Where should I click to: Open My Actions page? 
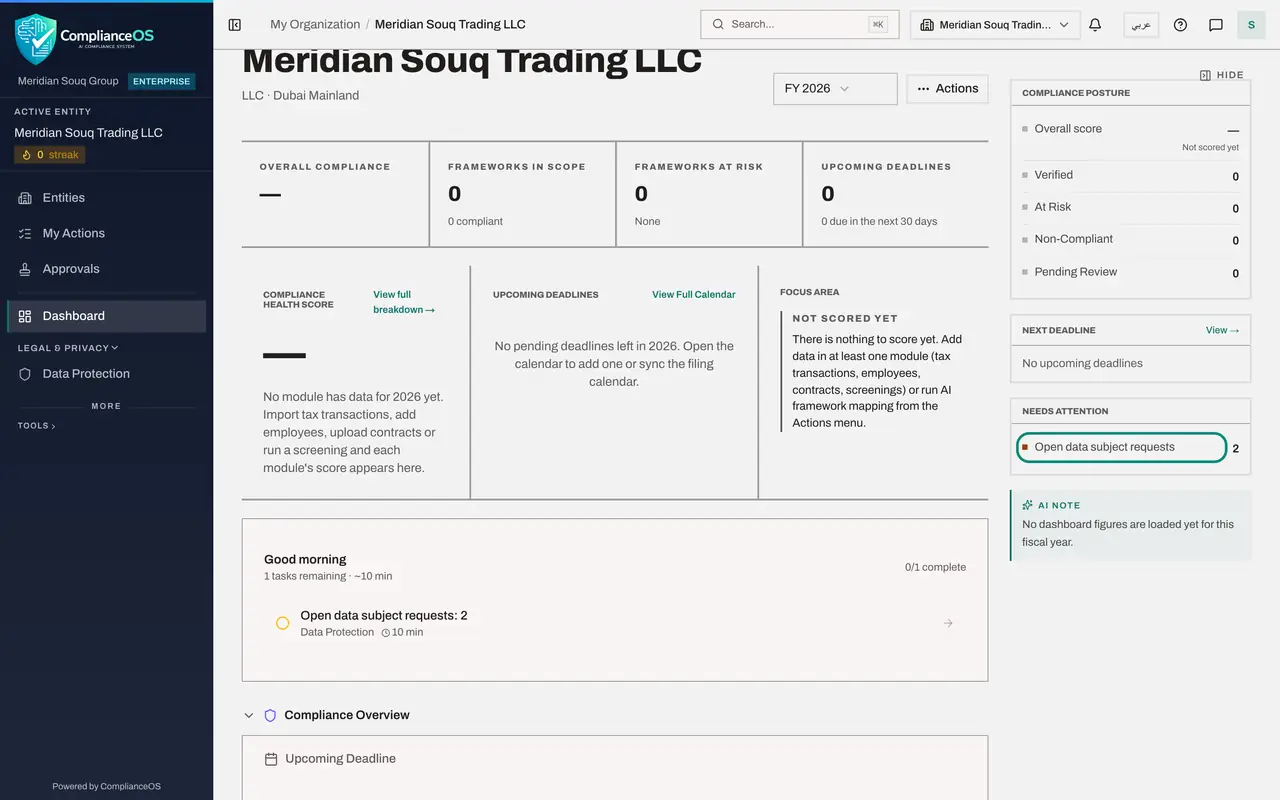point(106,233)
